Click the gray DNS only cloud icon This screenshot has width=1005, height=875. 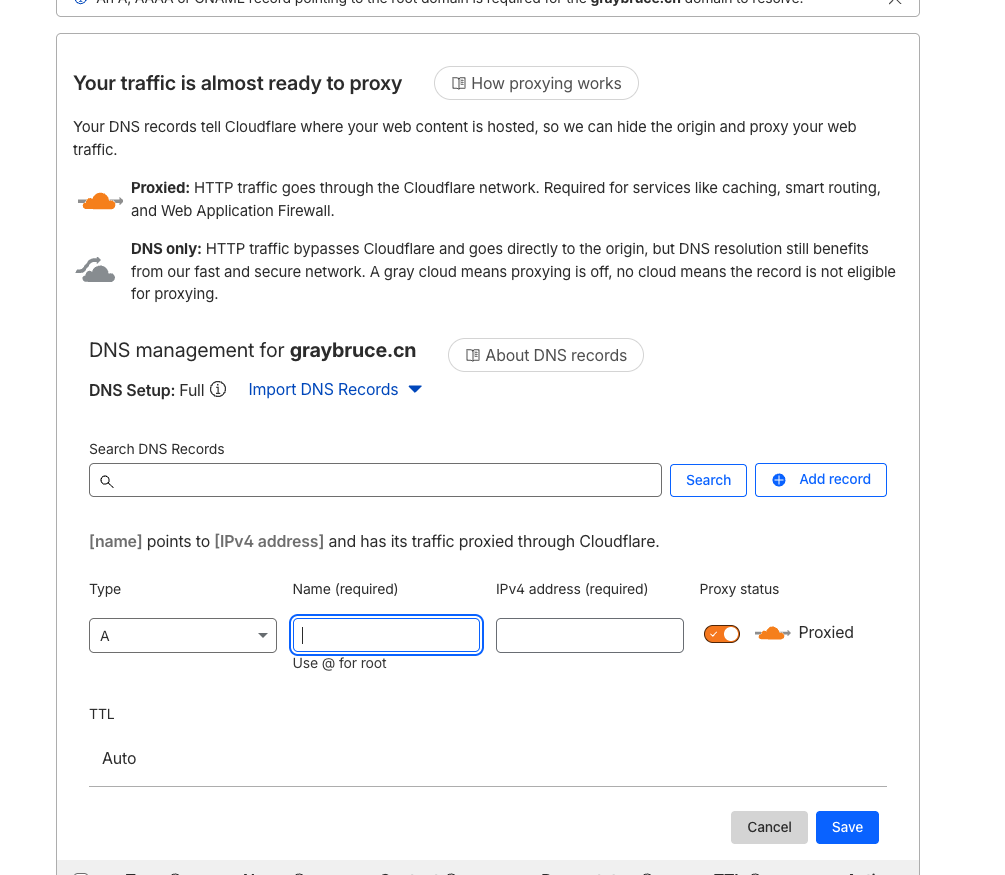(96, 270)
